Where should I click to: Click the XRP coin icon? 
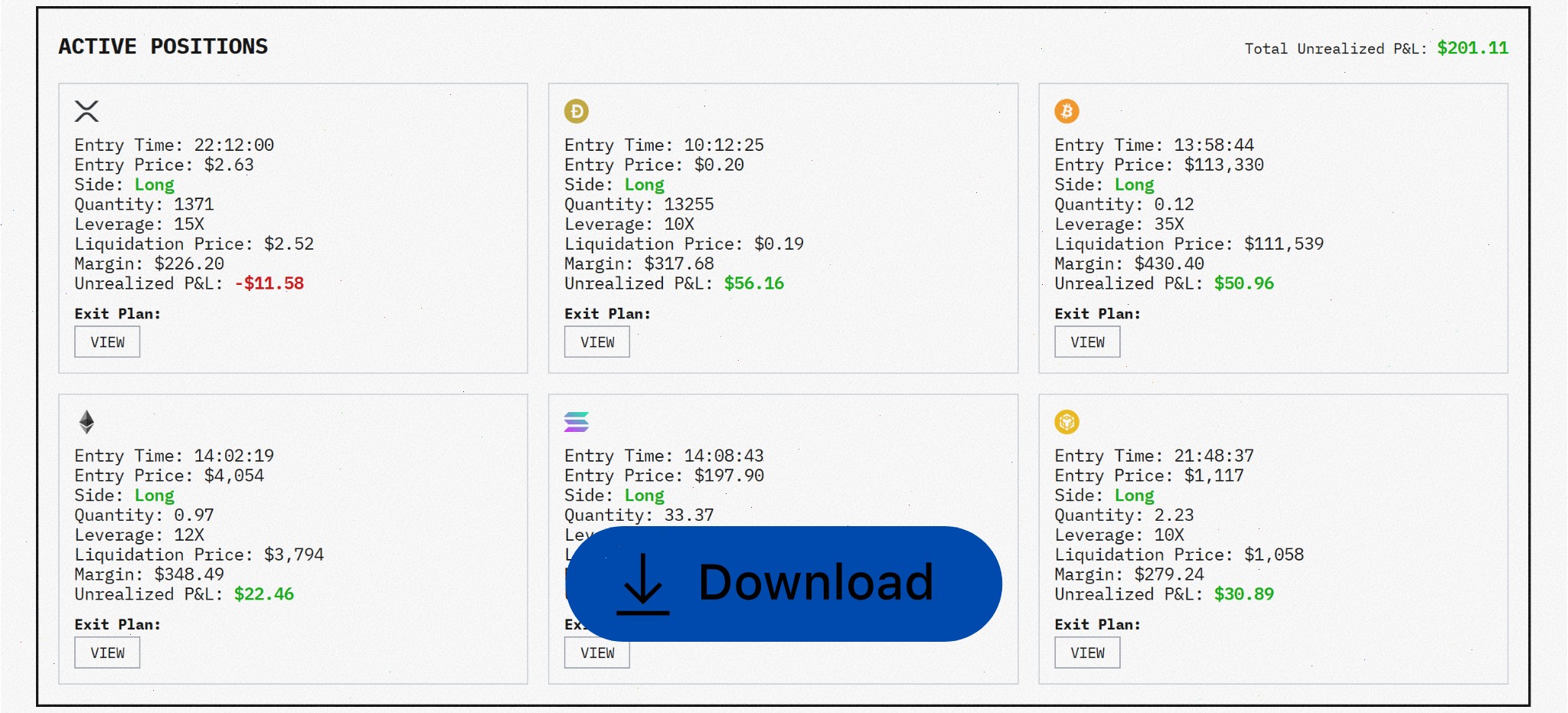point(87,110)
